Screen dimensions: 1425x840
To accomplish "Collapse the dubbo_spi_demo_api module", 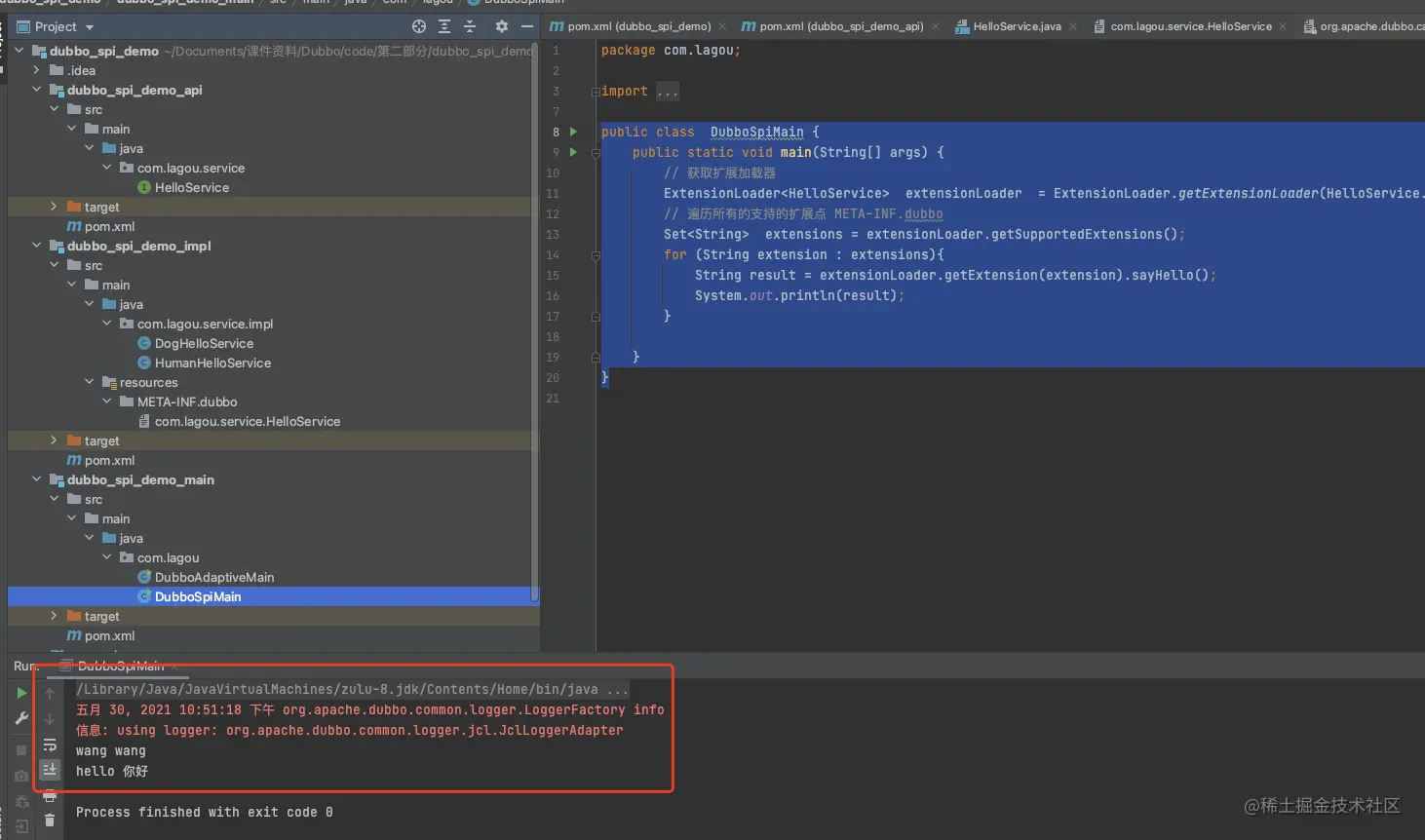I will (x=37, y=90).
